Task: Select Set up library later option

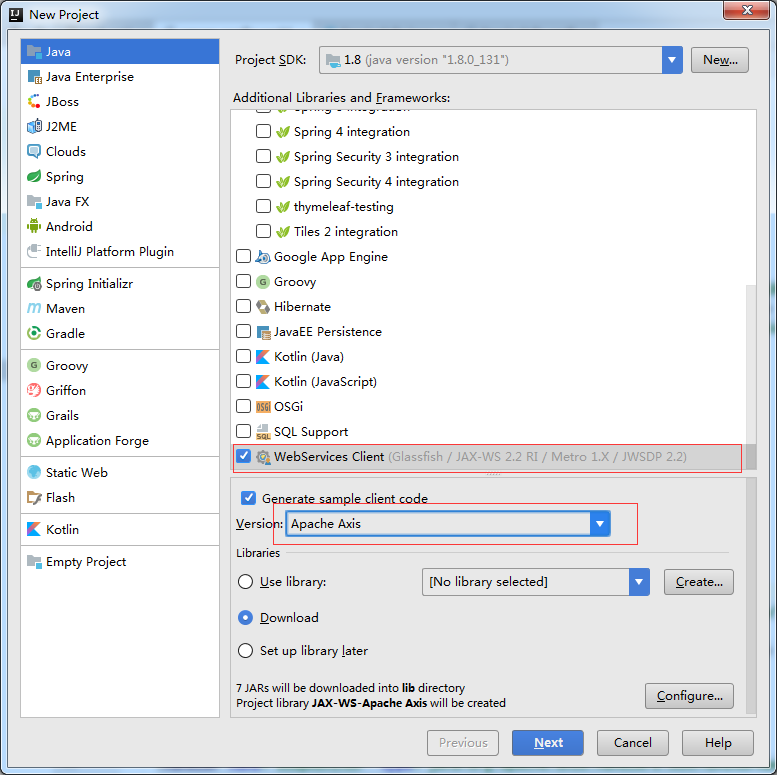Action: pos(245,651)
